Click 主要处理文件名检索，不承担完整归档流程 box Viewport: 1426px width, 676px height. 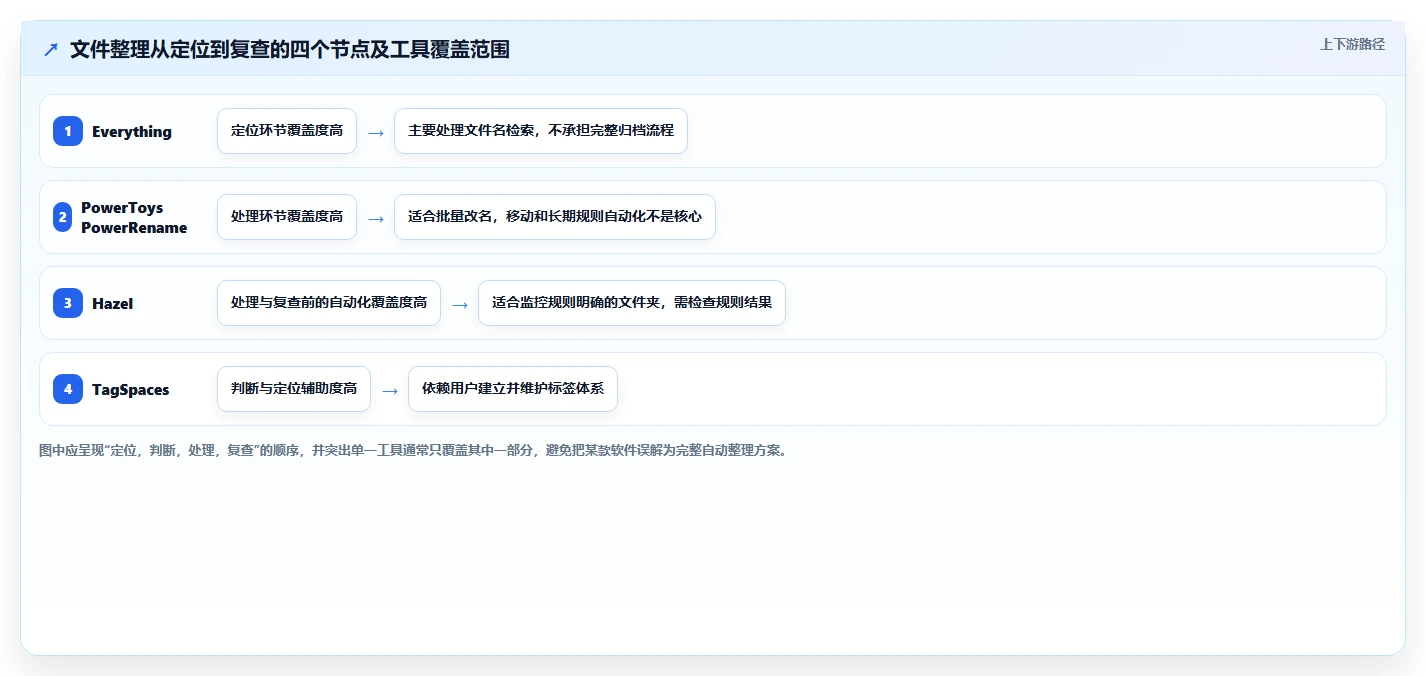click(x=541, y=131)
